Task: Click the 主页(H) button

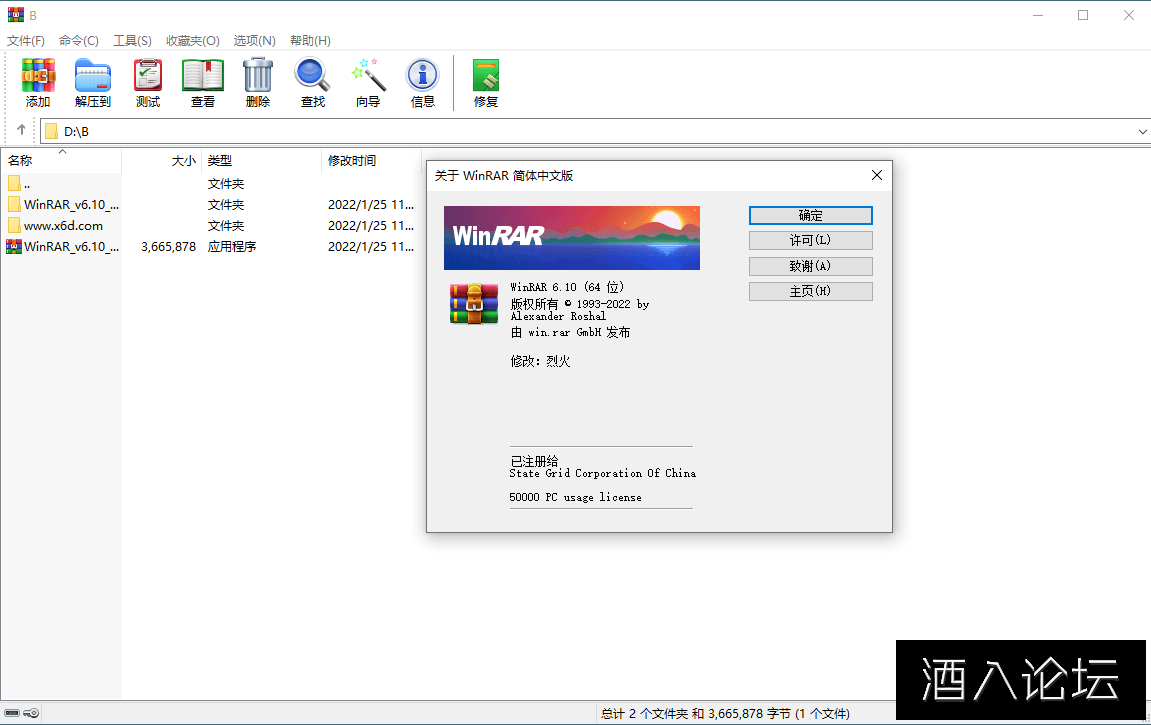Action: [810, 291]
